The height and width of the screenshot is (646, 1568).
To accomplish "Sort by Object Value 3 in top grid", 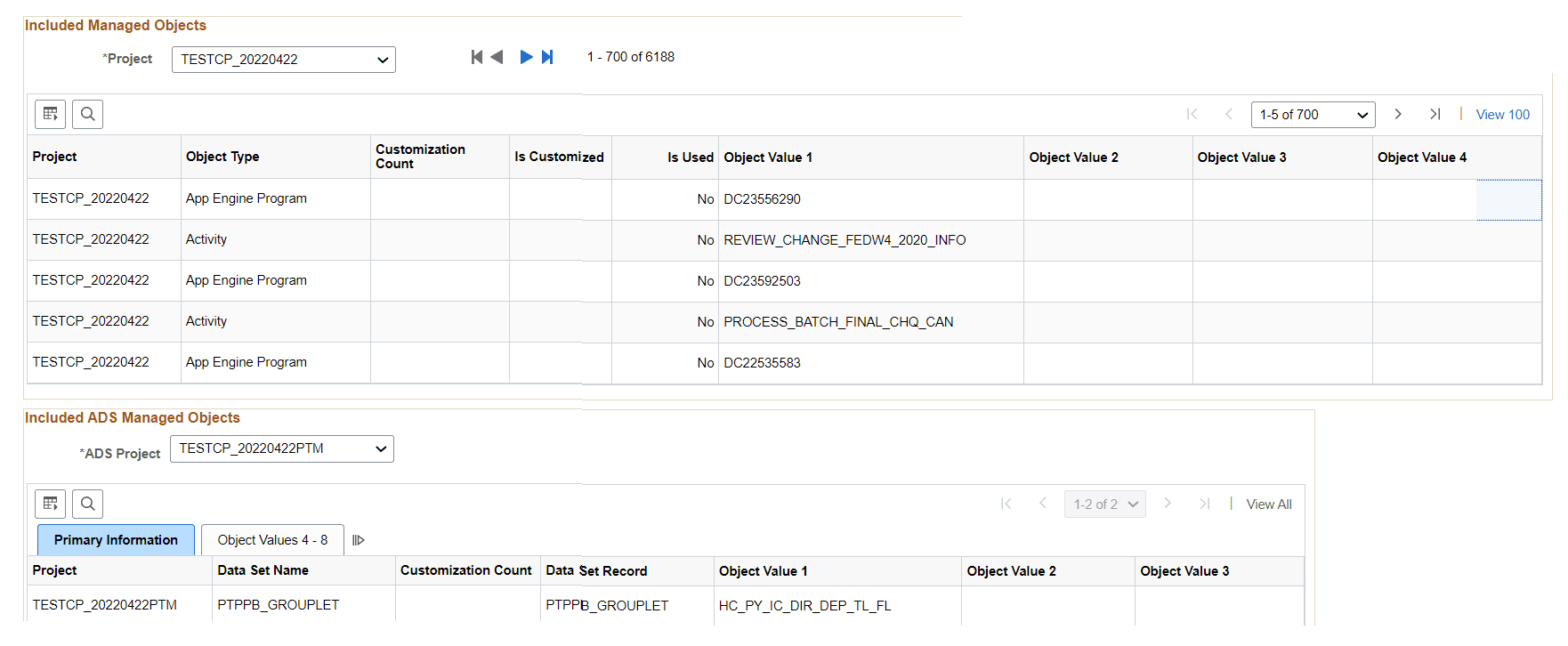I will coord(1241,157).
